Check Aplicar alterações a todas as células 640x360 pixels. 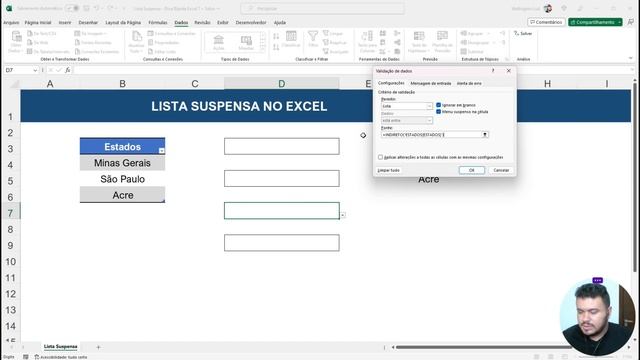click(x=380, y=157)
